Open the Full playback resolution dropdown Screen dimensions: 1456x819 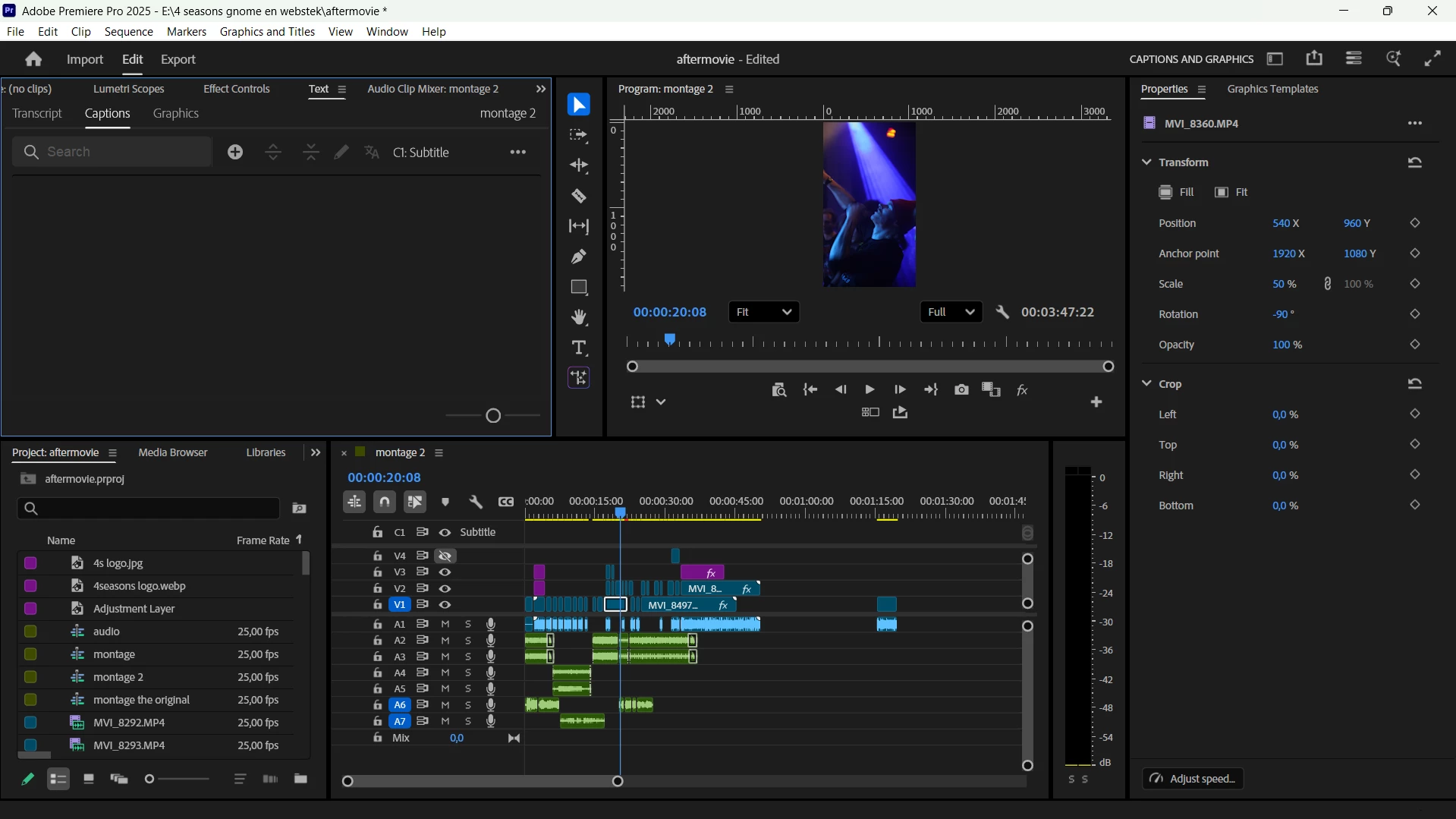click(x=951, y=313)
